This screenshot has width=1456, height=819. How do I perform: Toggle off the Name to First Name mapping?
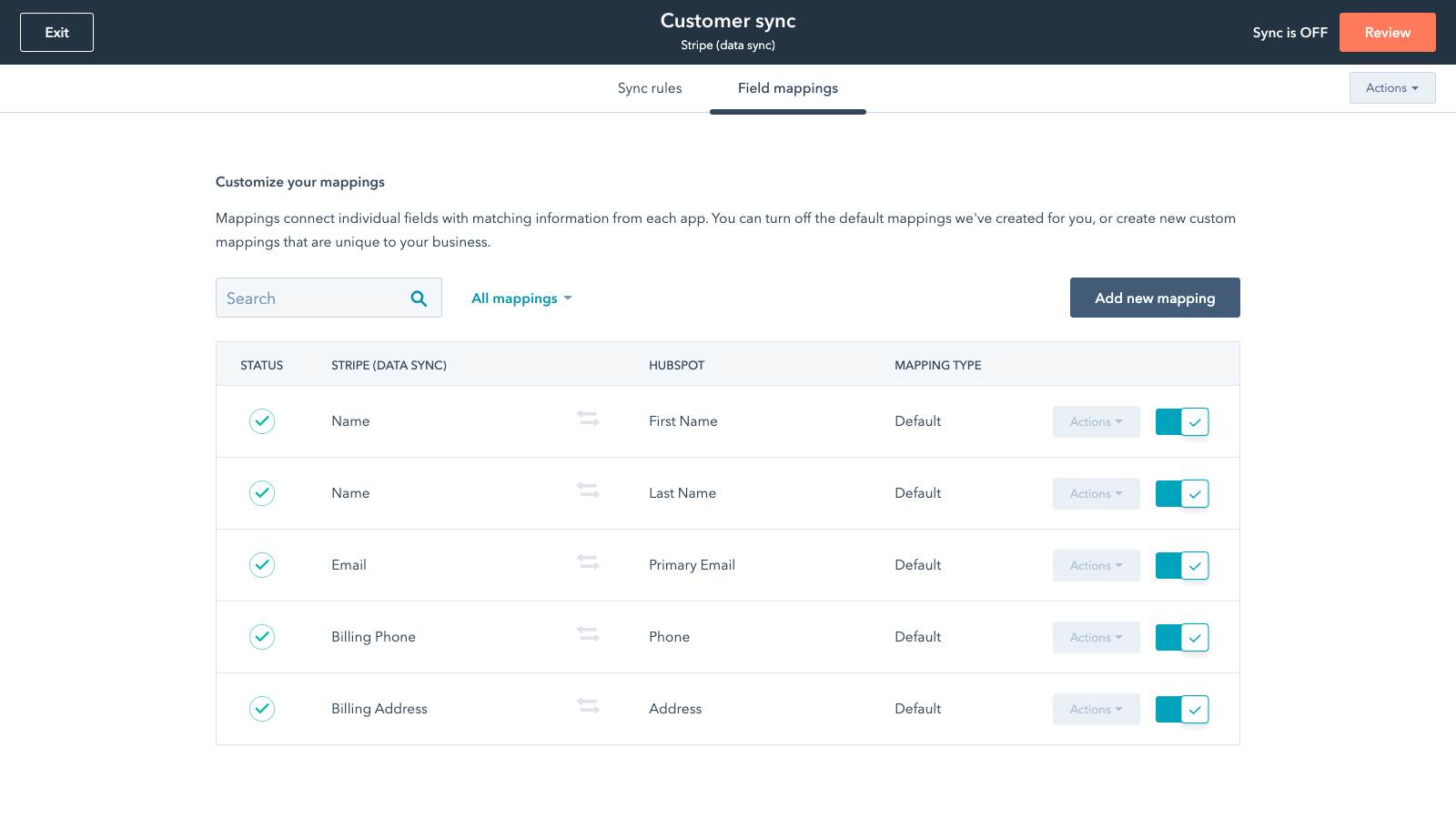coord(1181,421)
